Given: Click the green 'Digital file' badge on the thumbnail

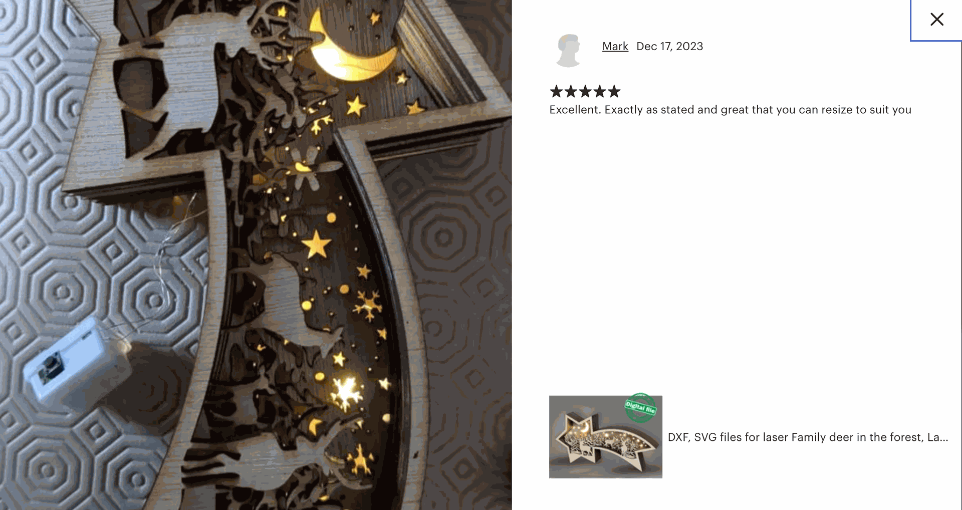Looking at the screenshot, I should 641,408.
